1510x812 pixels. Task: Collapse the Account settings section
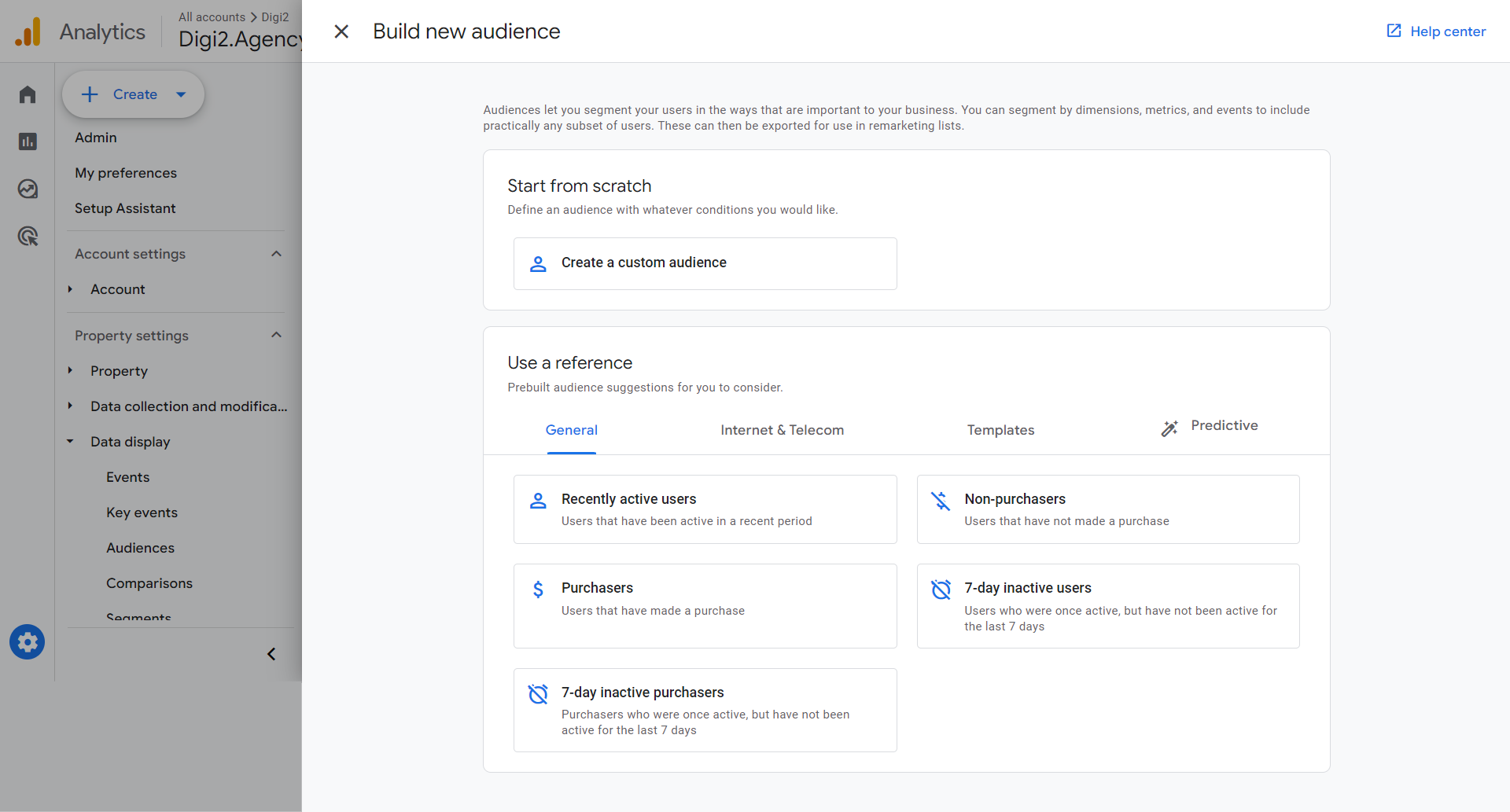pos(276,253)
